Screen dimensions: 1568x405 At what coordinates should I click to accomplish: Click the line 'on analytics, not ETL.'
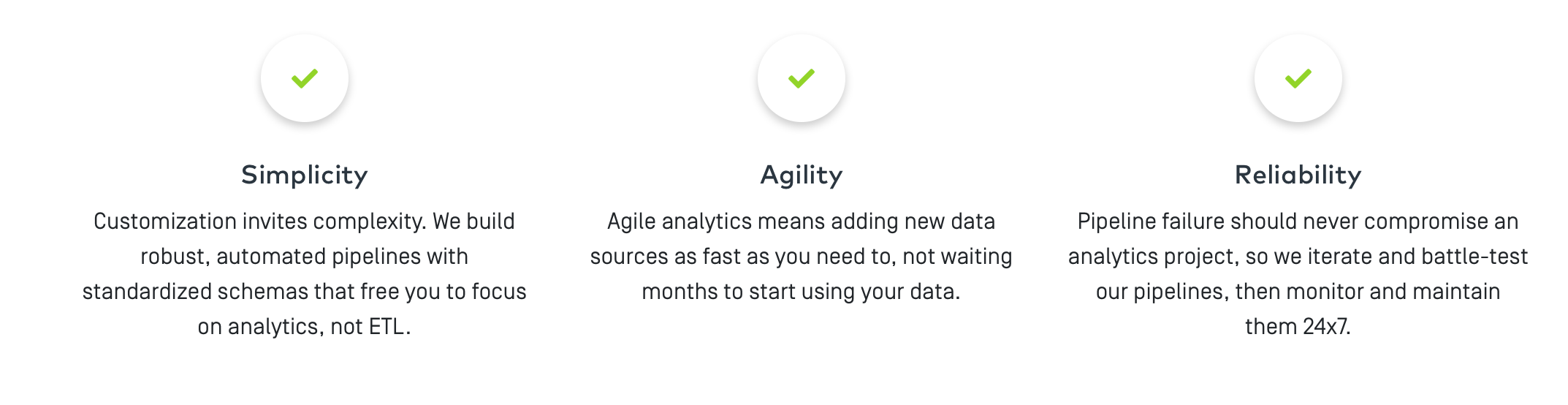[x=304, y=327]
